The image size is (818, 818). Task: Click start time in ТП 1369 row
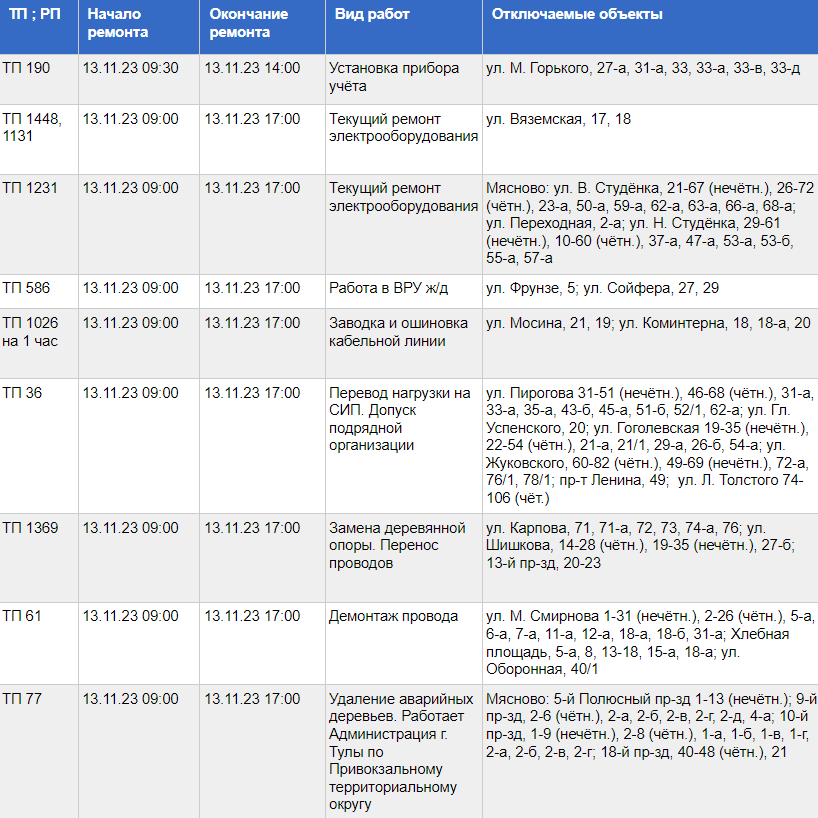click(139, 558)
